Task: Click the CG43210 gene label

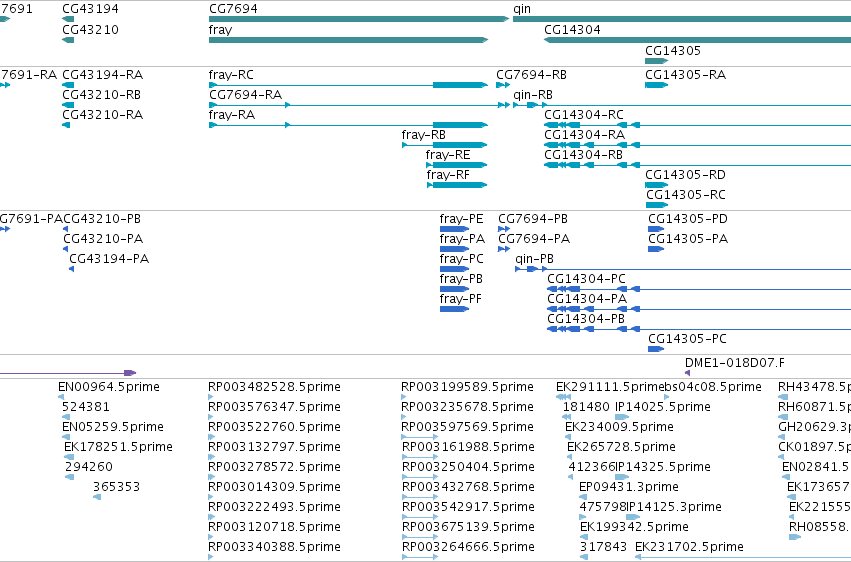Action: coord(90,29)
